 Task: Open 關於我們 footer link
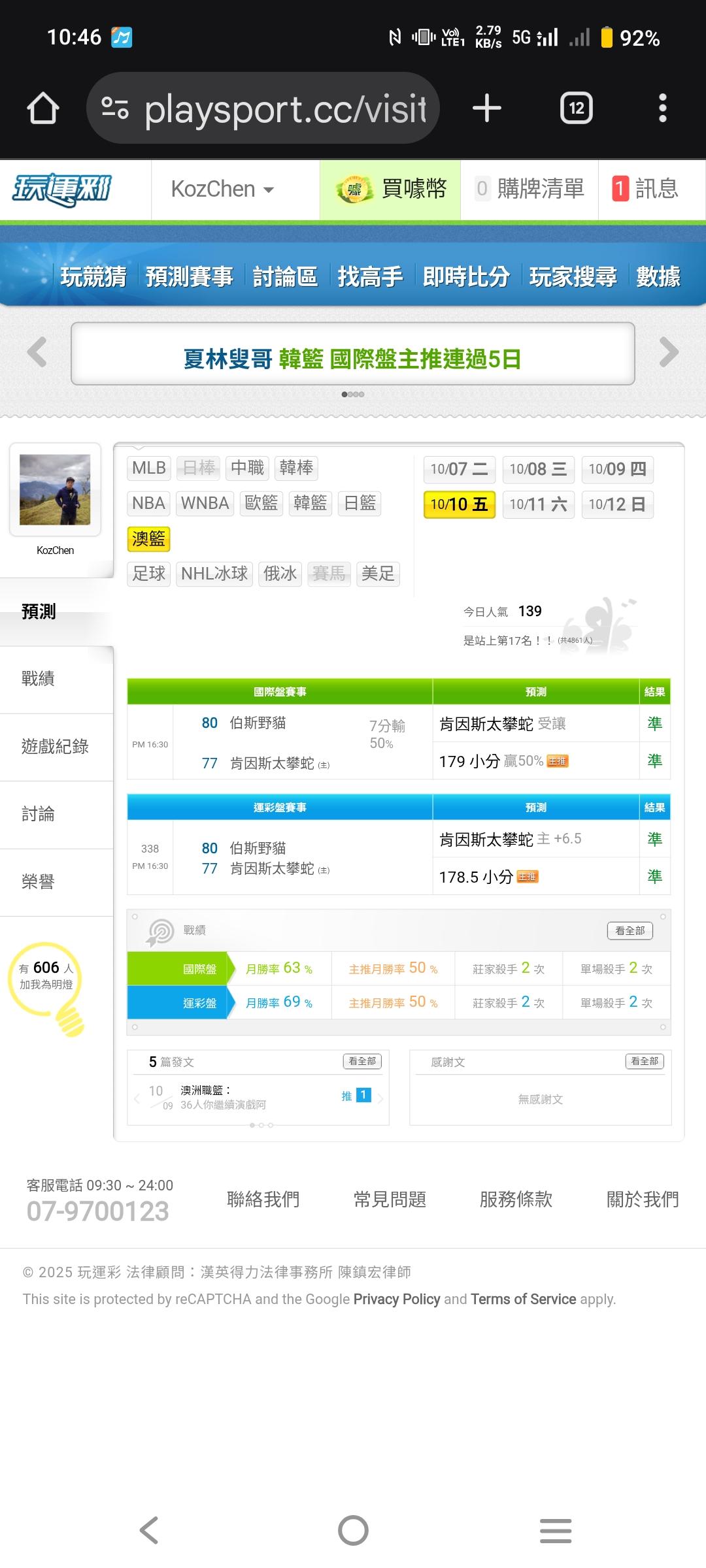pyautogui.click(x=643, y=1200)
